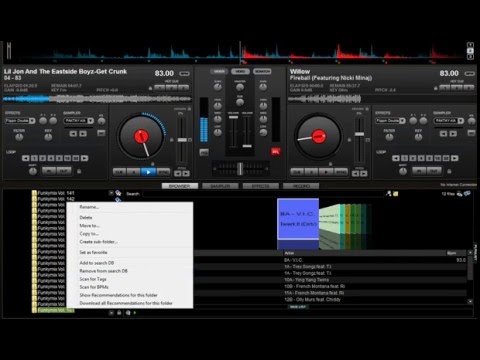
Task: Click right deck pitch slider handle
Action: [x=360, y=134]
